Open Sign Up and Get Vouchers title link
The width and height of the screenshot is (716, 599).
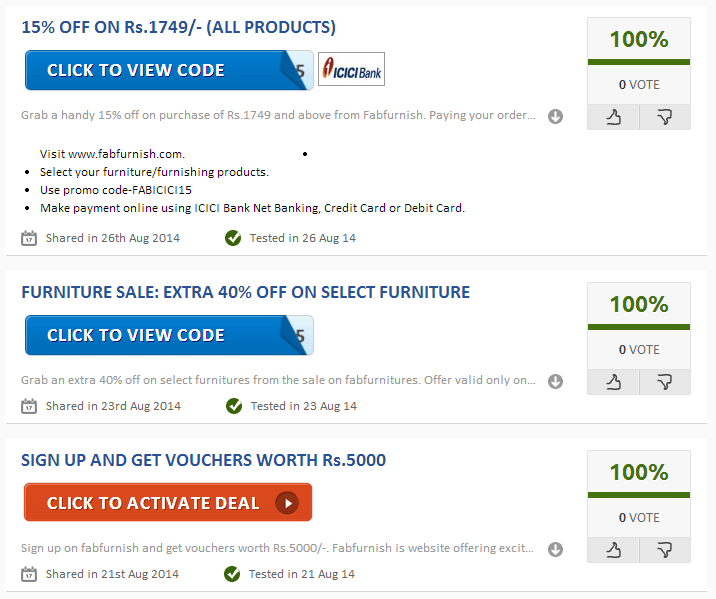pos(203,460)
